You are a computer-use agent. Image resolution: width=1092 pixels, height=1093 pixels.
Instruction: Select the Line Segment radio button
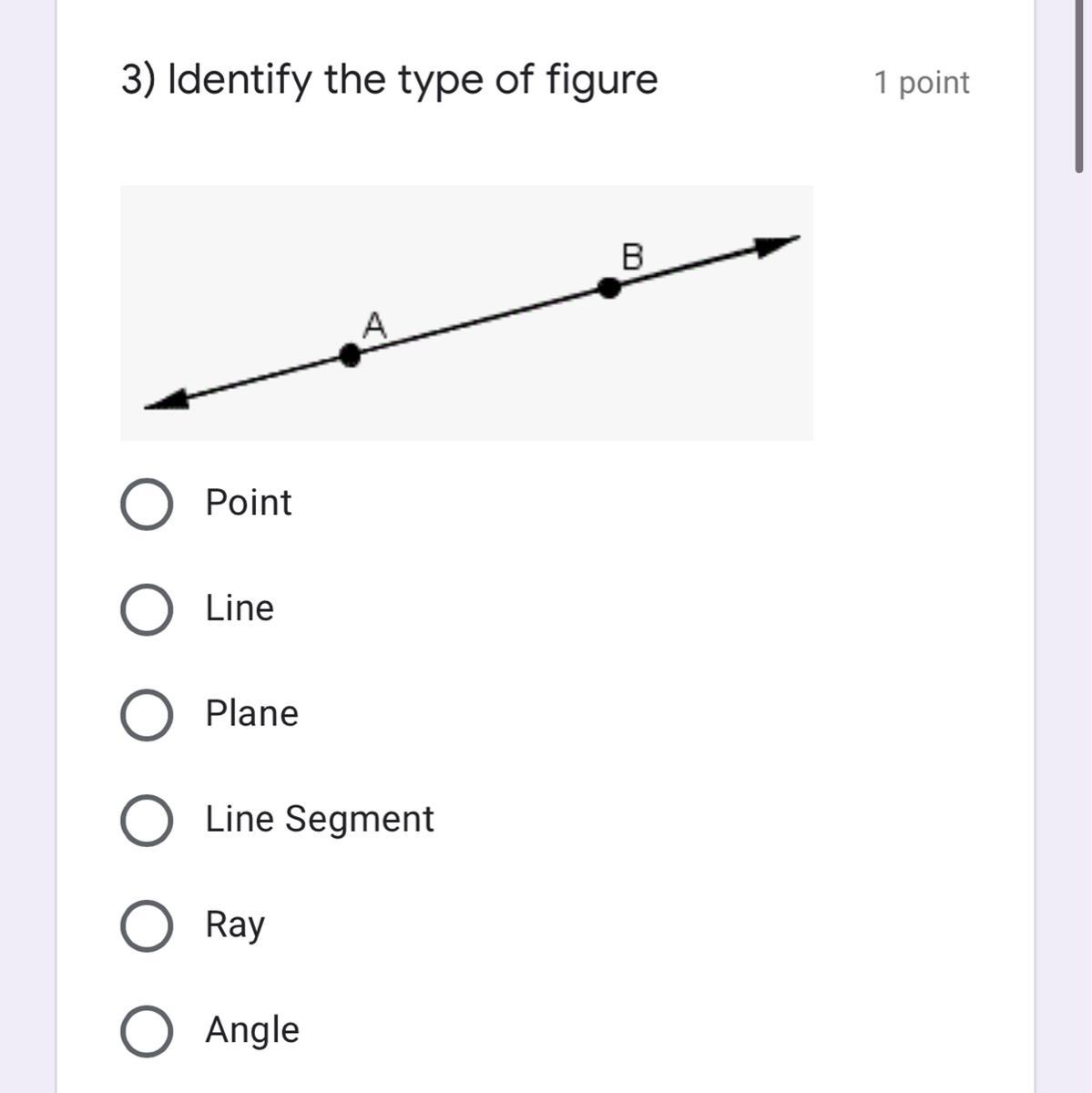(147, 821)
